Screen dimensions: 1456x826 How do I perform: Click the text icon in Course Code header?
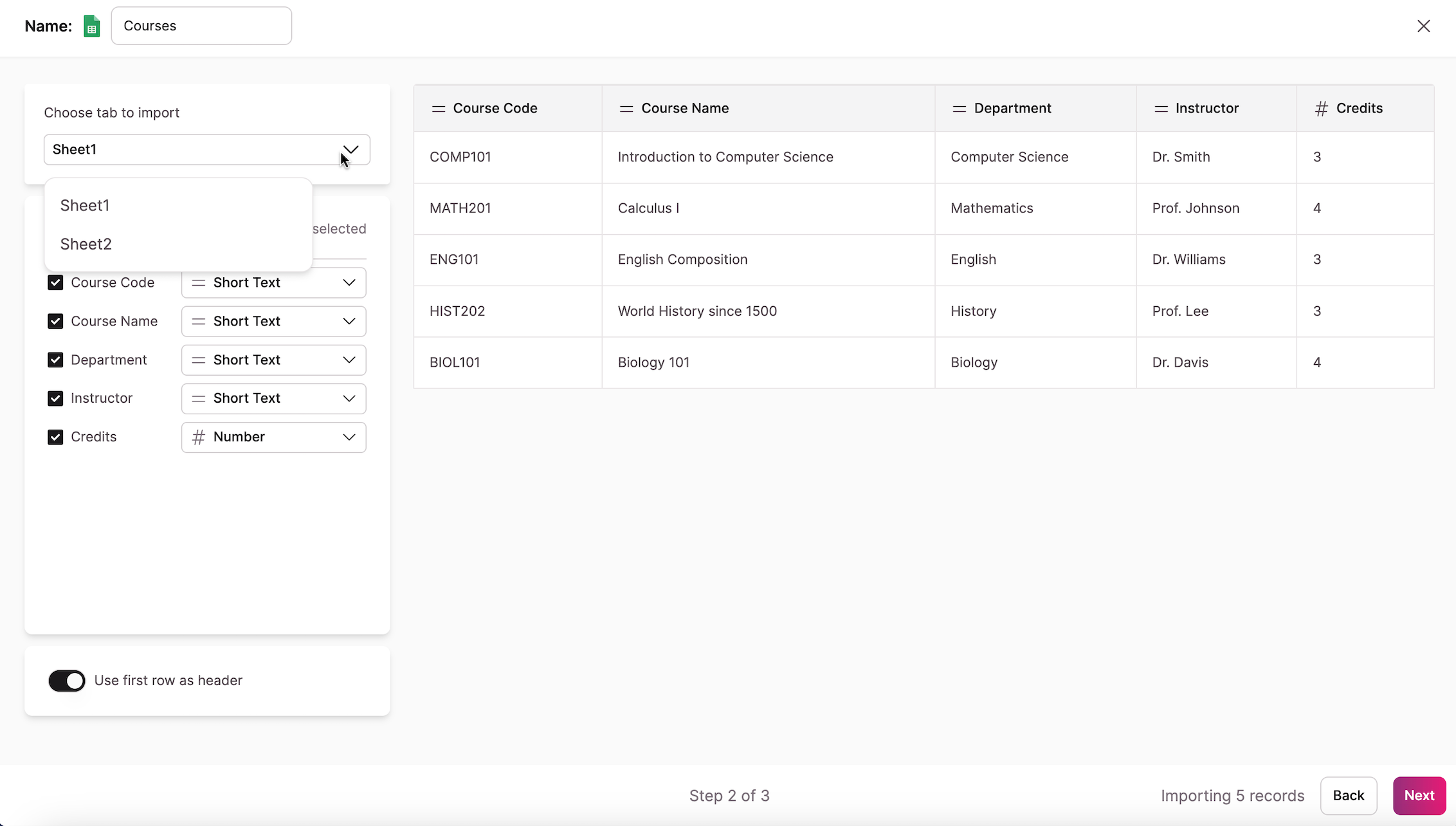point(439,109)
